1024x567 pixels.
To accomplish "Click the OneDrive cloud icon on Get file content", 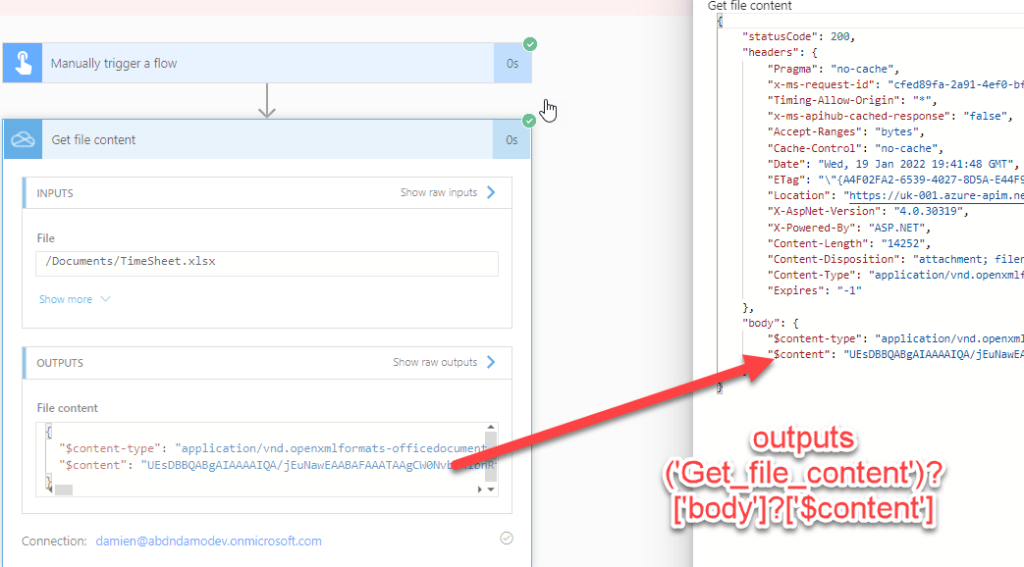I will (22, 140).
